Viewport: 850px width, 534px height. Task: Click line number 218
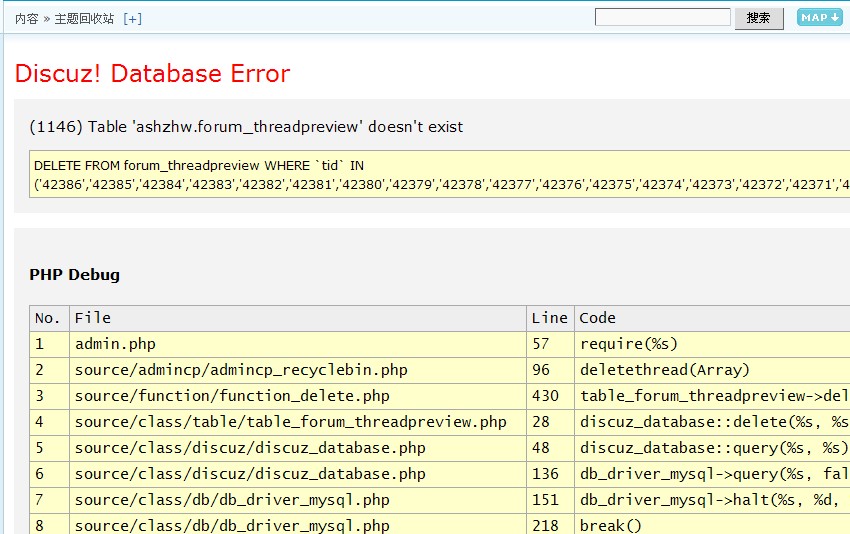pos(550,525)
